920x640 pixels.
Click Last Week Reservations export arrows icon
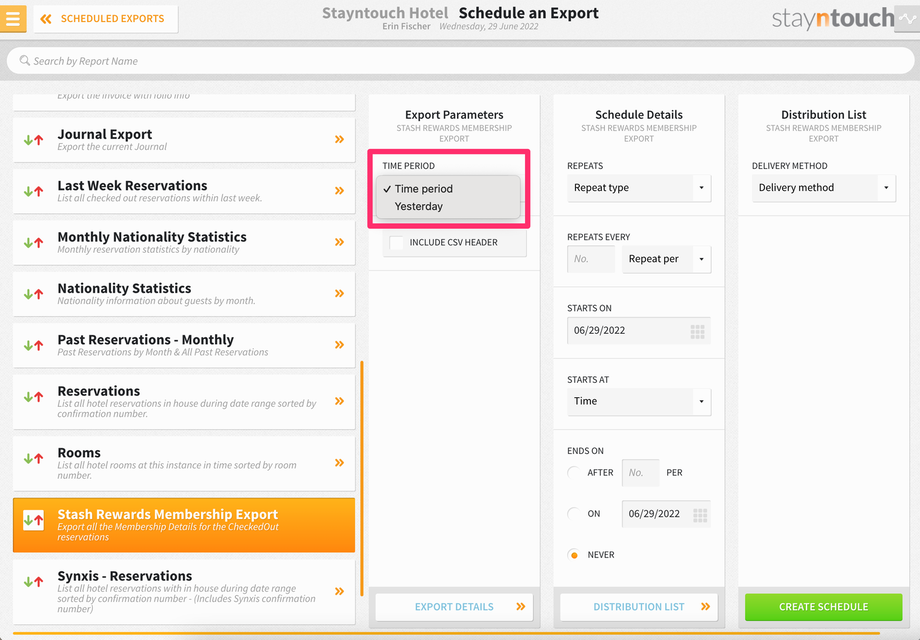33,191
